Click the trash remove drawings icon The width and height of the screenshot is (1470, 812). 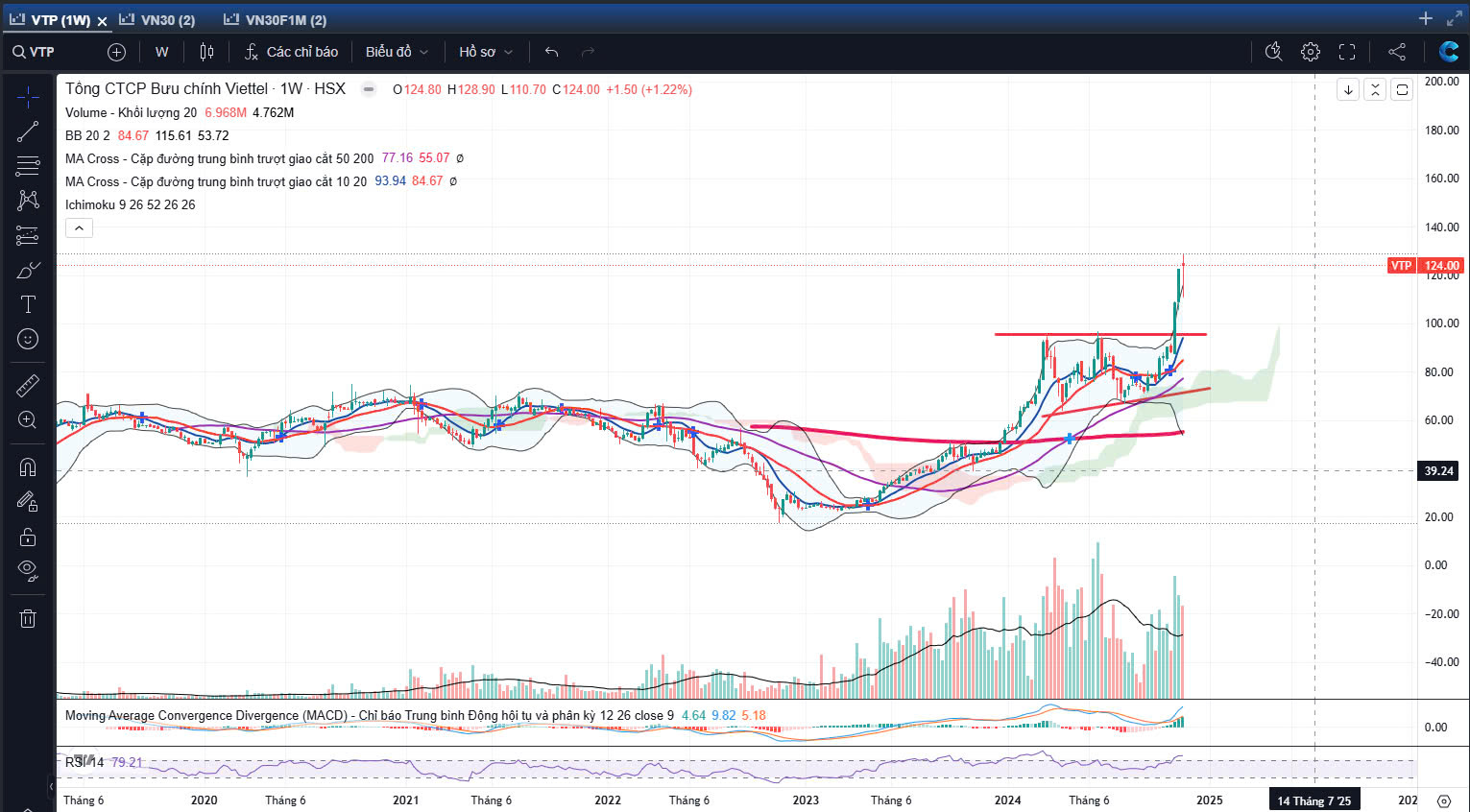tap(28, 618)
